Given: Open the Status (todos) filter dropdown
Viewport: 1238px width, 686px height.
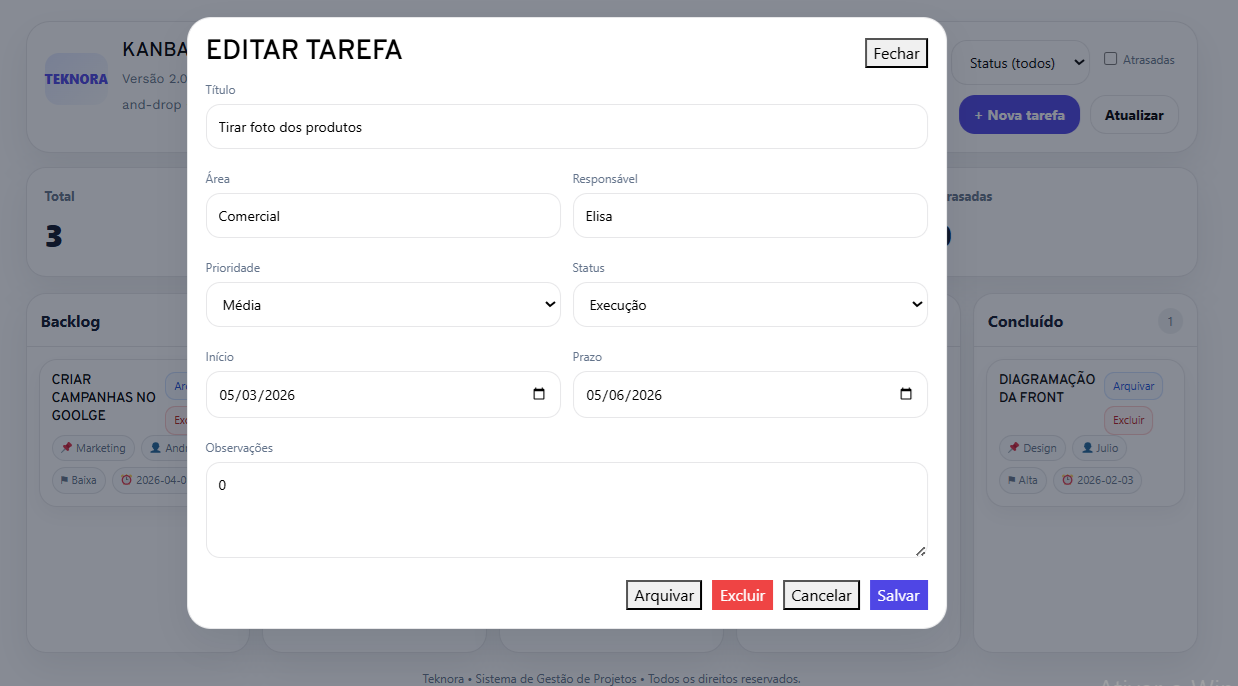Looking at the screenshot, I should pyautogui.click(x=1020, y=62).
